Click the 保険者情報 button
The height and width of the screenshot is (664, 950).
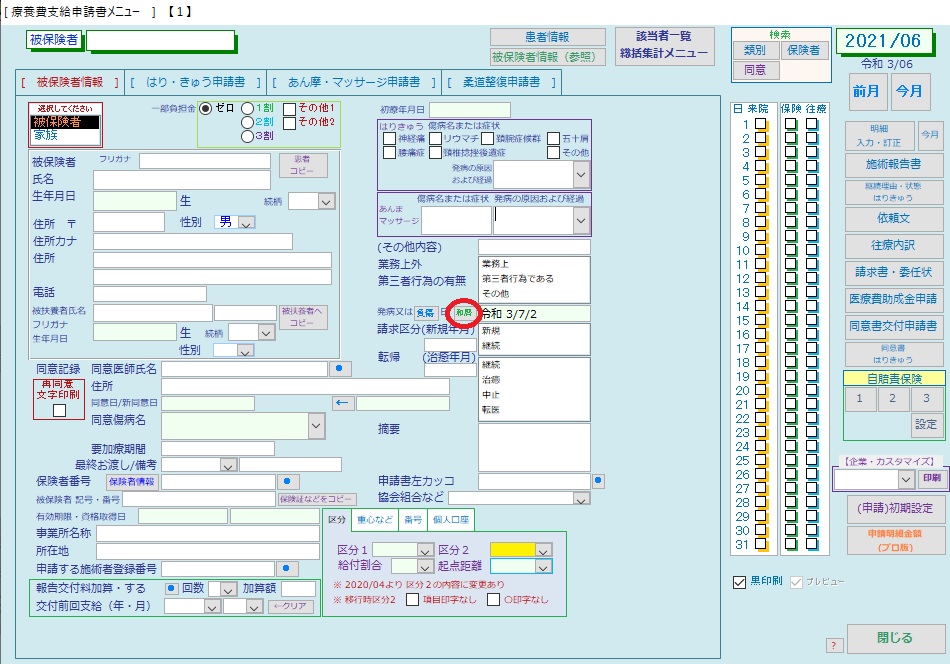132,482
